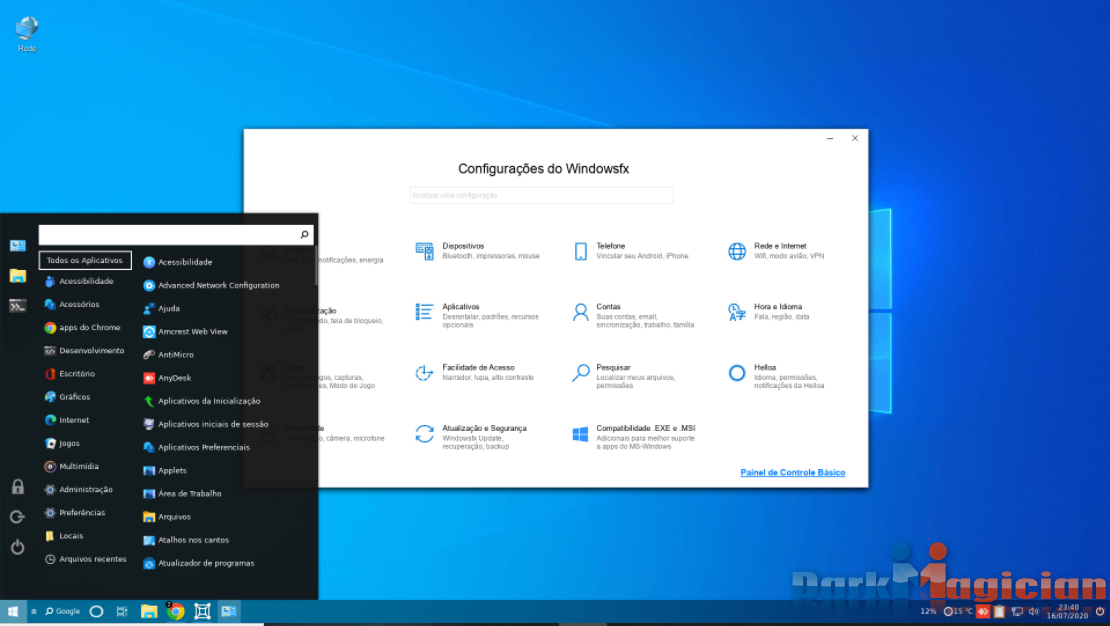Open the settings favorite in menu sidebar
This screenshot has height=626, width=1110.
(x=18, y=246)
